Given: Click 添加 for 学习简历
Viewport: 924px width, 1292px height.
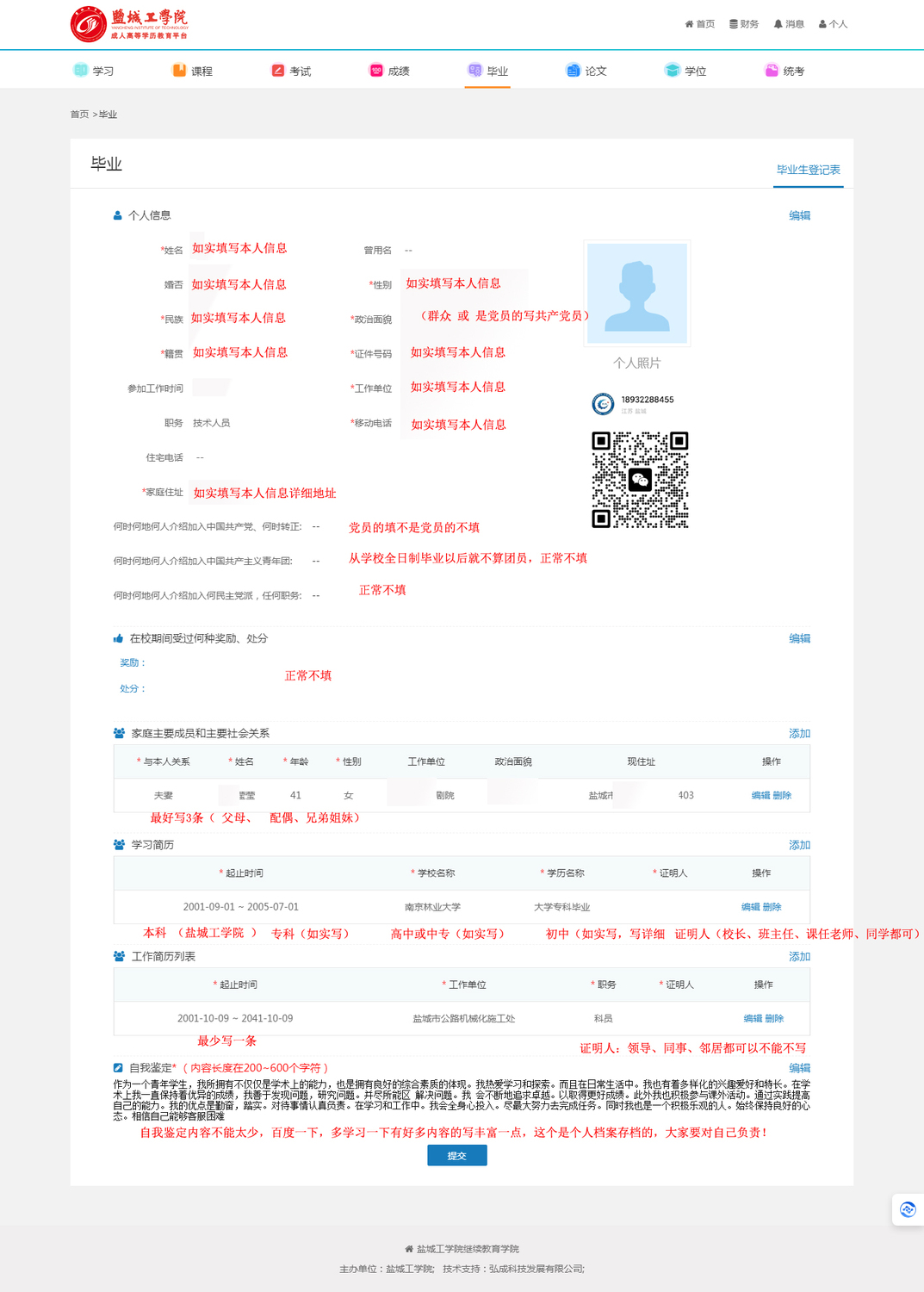Looking at the screenshot, I should pyautogui.click(x=799, y=845).
